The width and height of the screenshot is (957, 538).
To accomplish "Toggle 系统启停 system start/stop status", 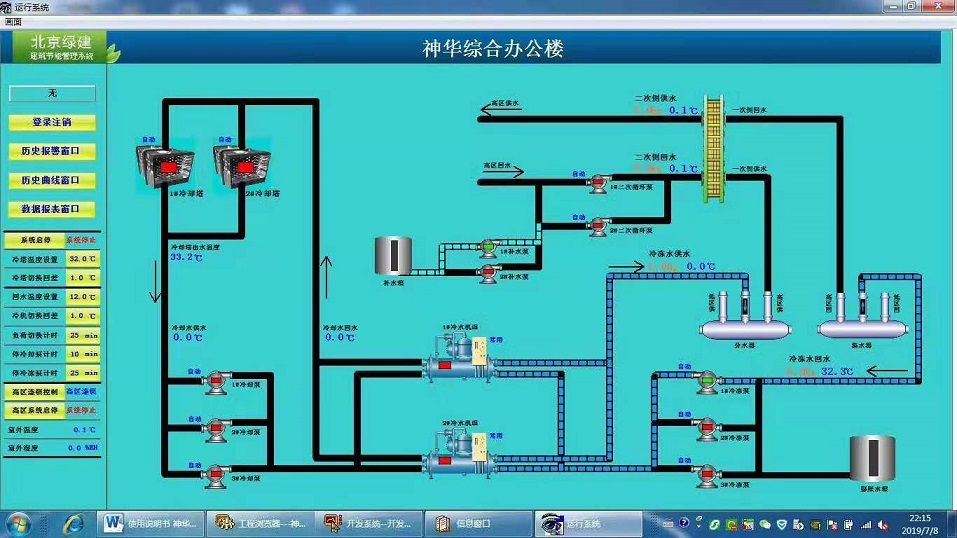I will 81,240.
